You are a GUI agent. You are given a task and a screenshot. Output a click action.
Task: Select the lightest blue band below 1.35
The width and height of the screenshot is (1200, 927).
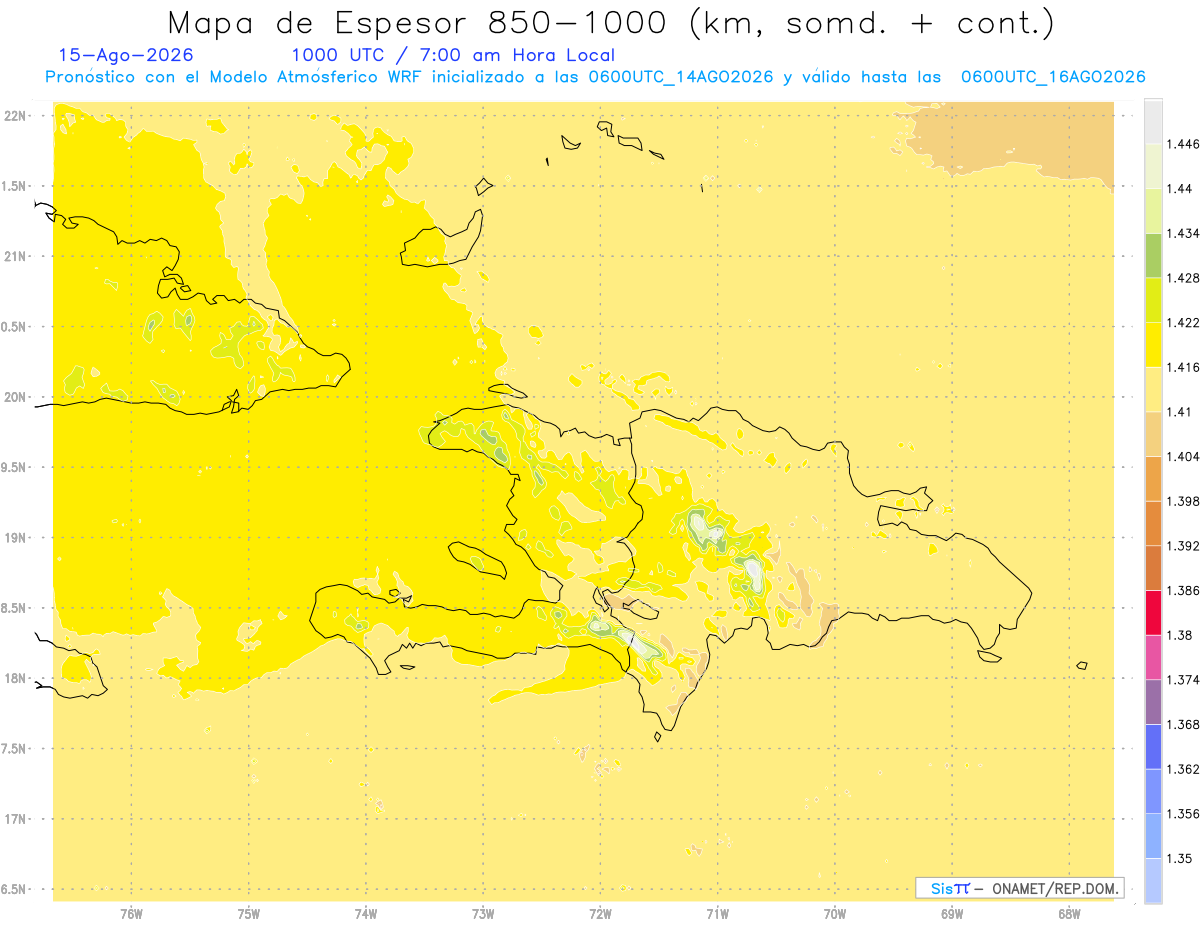point(1153,880)
